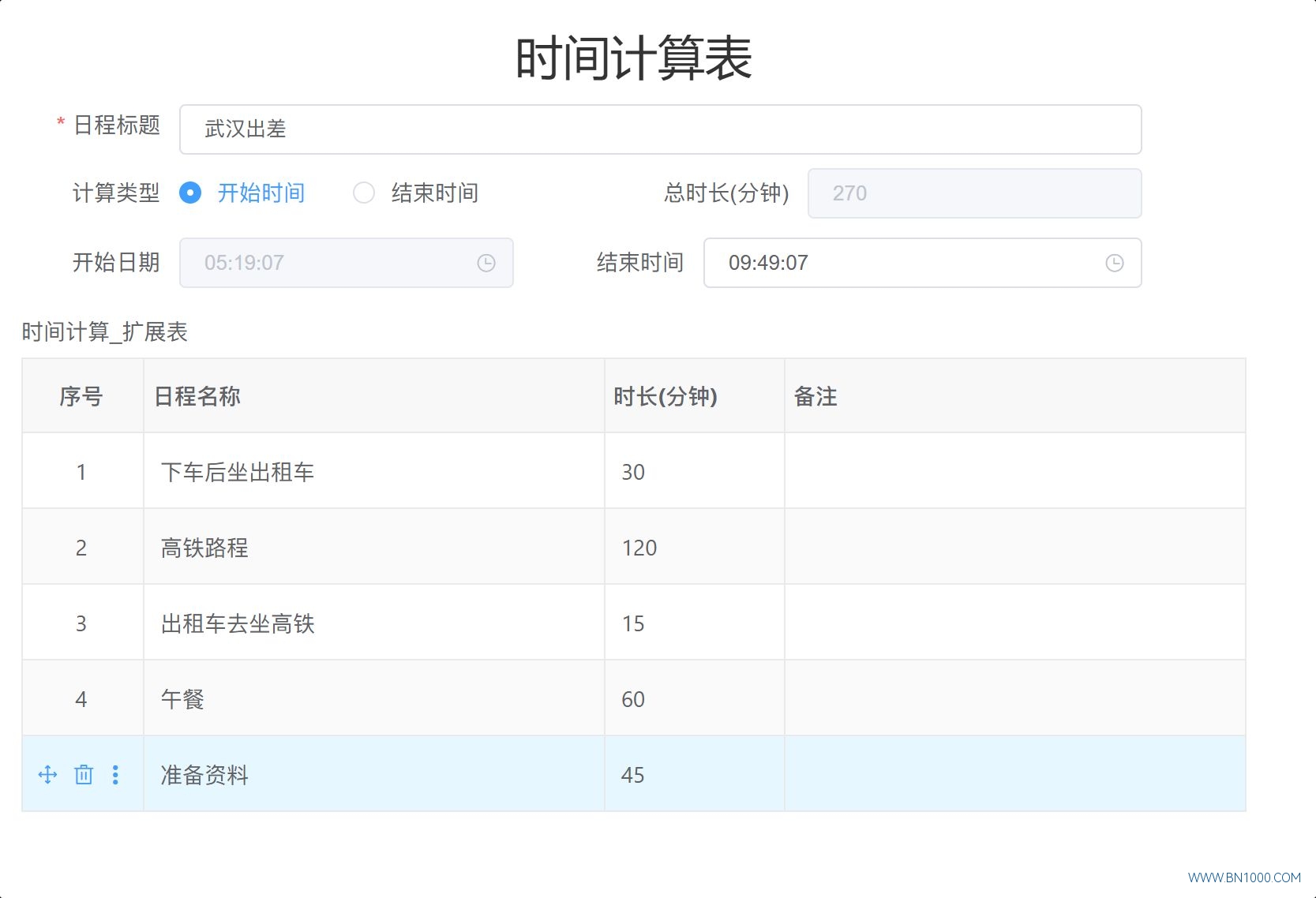
Task: Click duration value 120 in row 2
Action: (639, 548)
